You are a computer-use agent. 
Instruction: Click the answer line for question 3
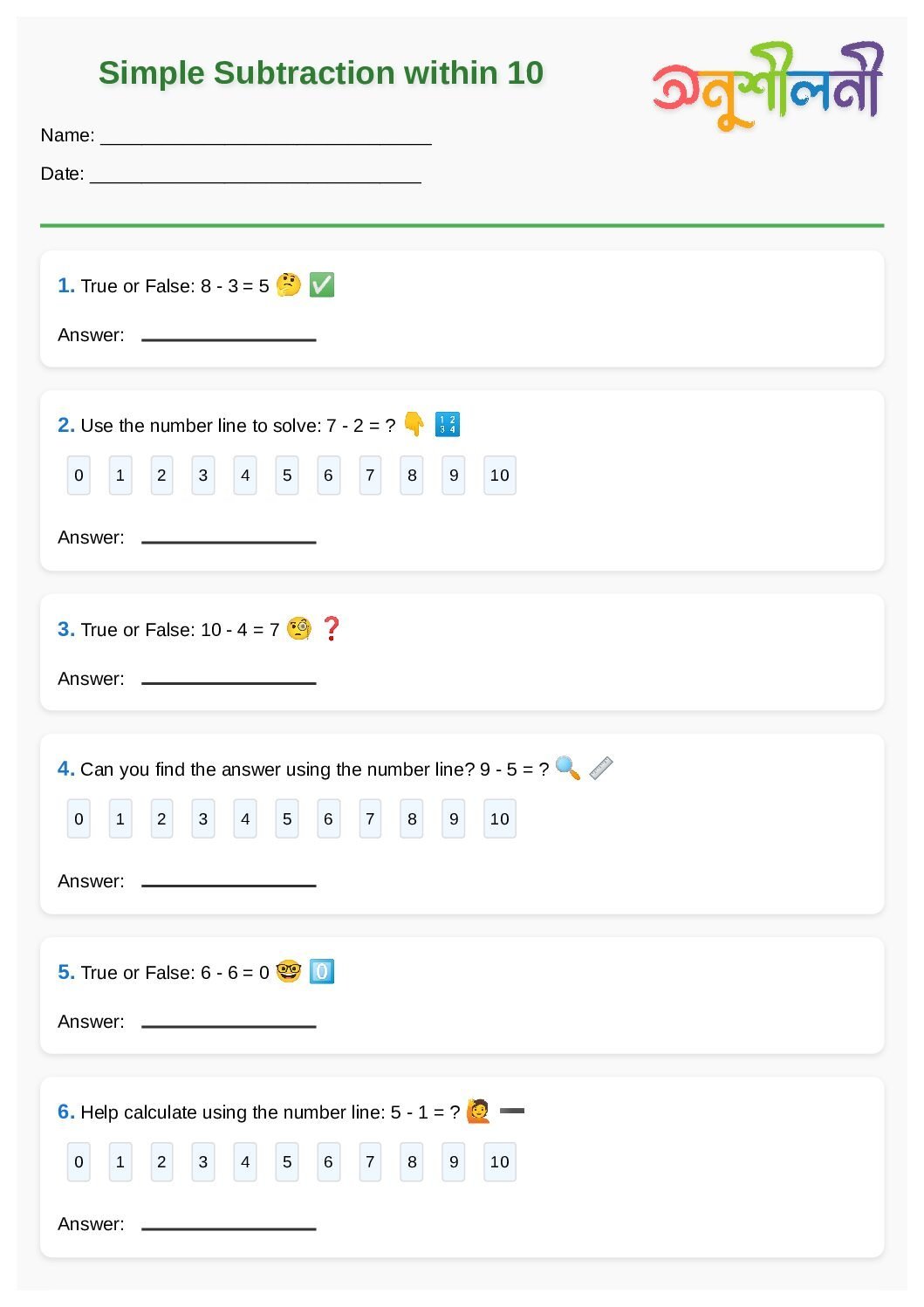pos(229,681)
